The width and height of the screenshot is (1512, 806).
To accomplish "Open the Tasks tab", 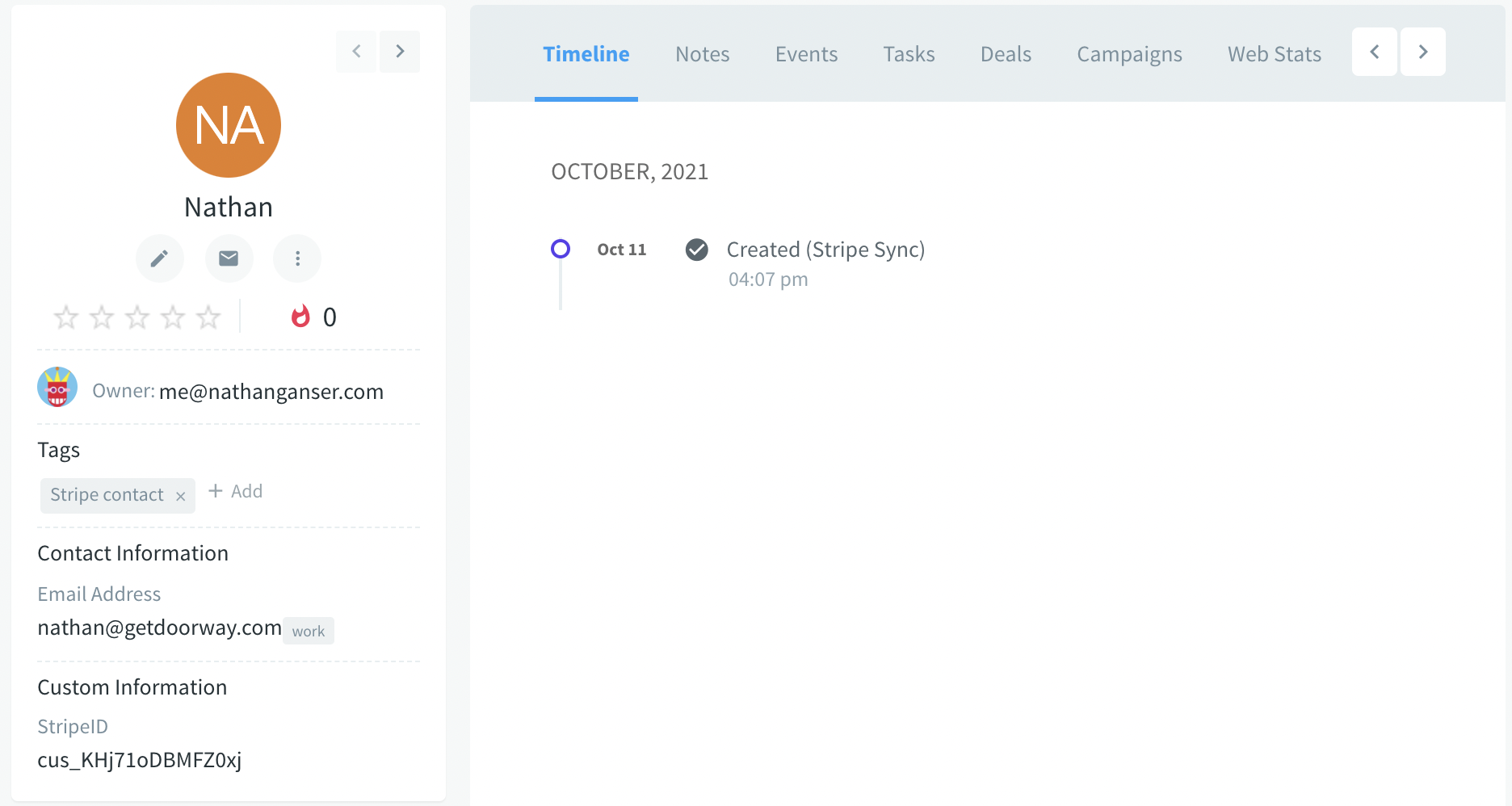I will (x=909, y=54).
